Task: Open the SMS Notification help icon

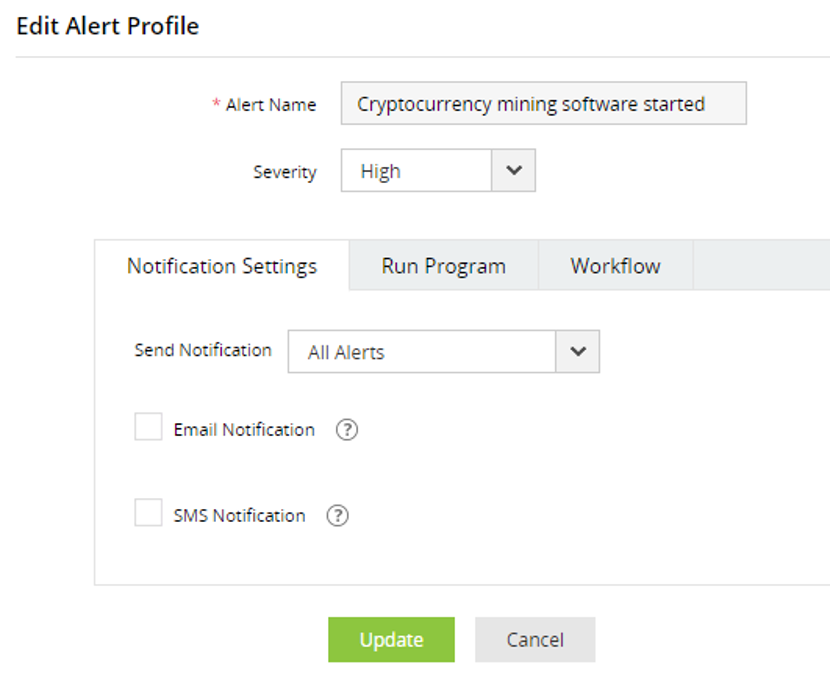Action: [x=338, y=516]
